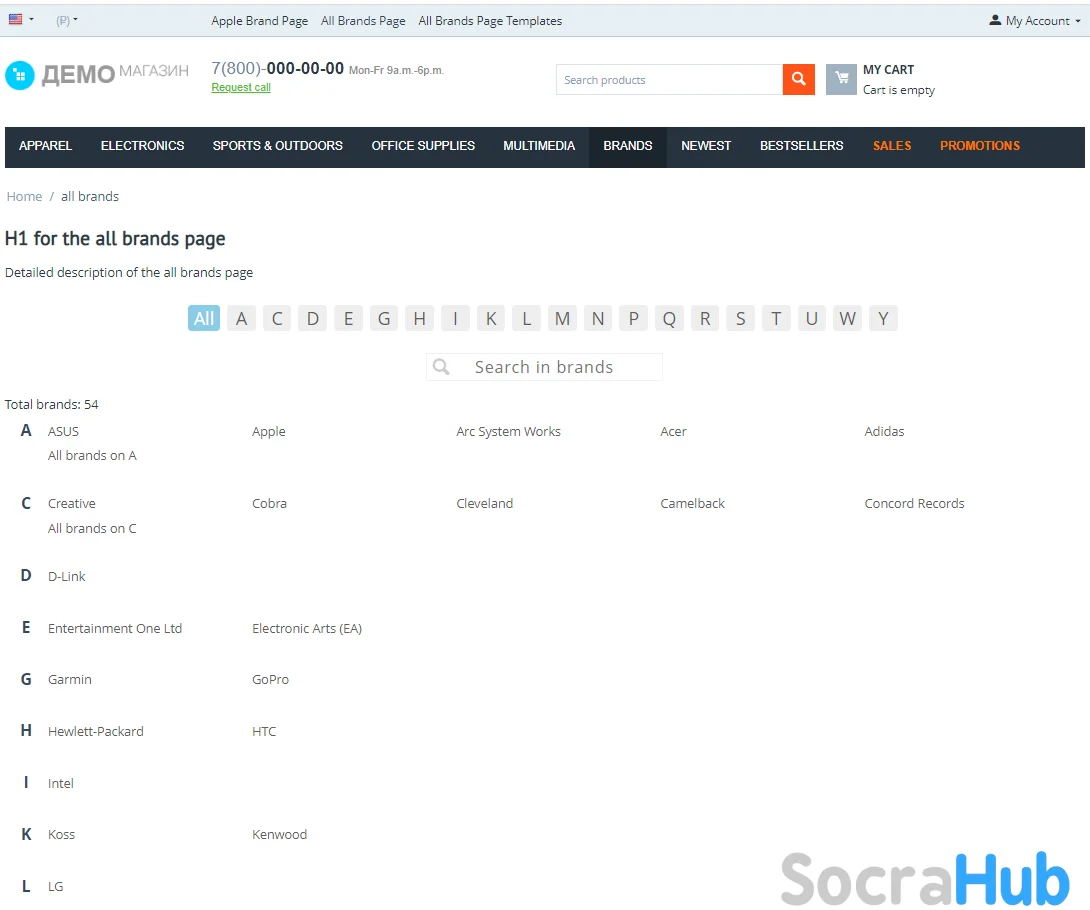This screenshot has width=1090, height=910.
Task: Click the My Account user icon
Action: click(995, 20)
